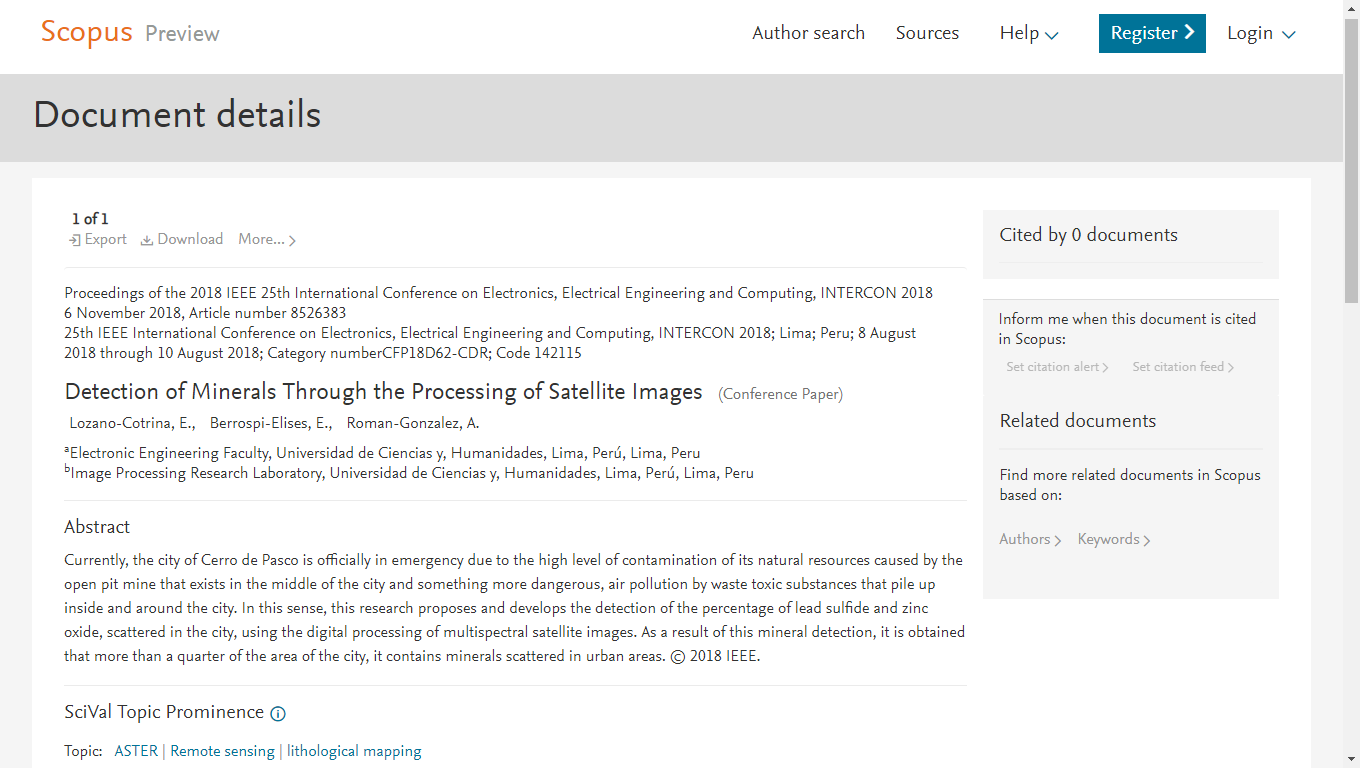Open author Berrospi-Elises, E. profile
The height and width of the screenshot is (768, 1360).
[270, 423]
